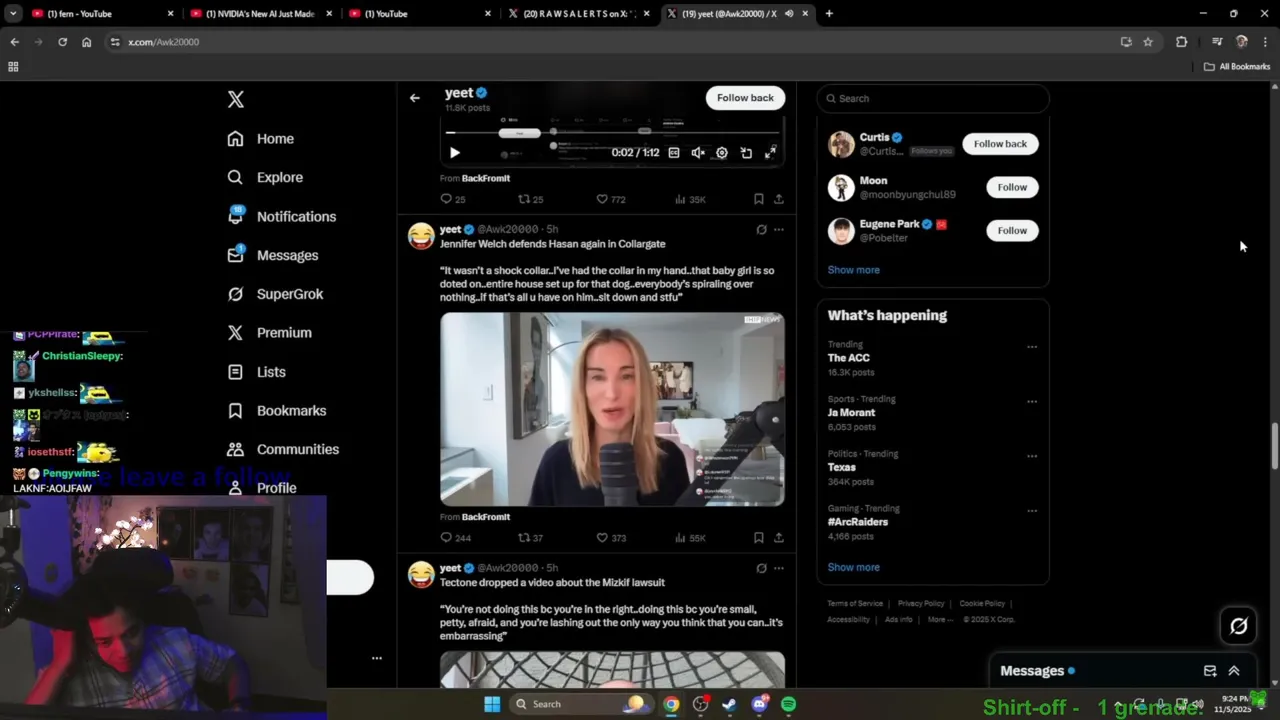Viewport: 1280px width, 720px height.
Task: Switch to the RAWSALERTS on X tab
Action: coord(577,14)
